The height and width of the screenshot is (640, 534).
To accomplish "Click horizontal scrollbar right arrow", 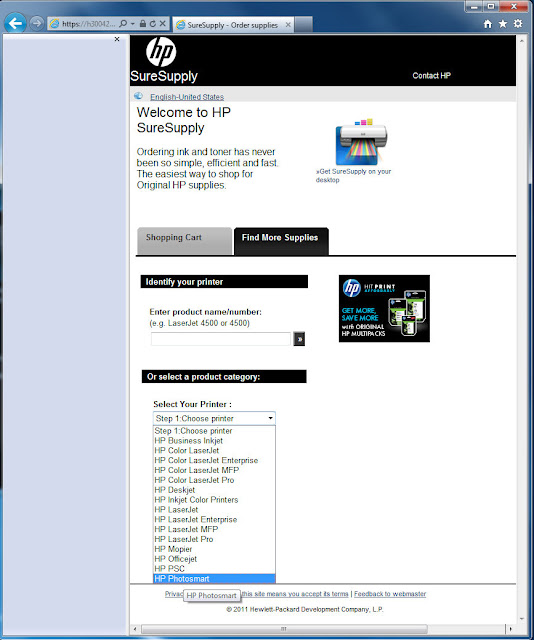I will click(511, 629).
